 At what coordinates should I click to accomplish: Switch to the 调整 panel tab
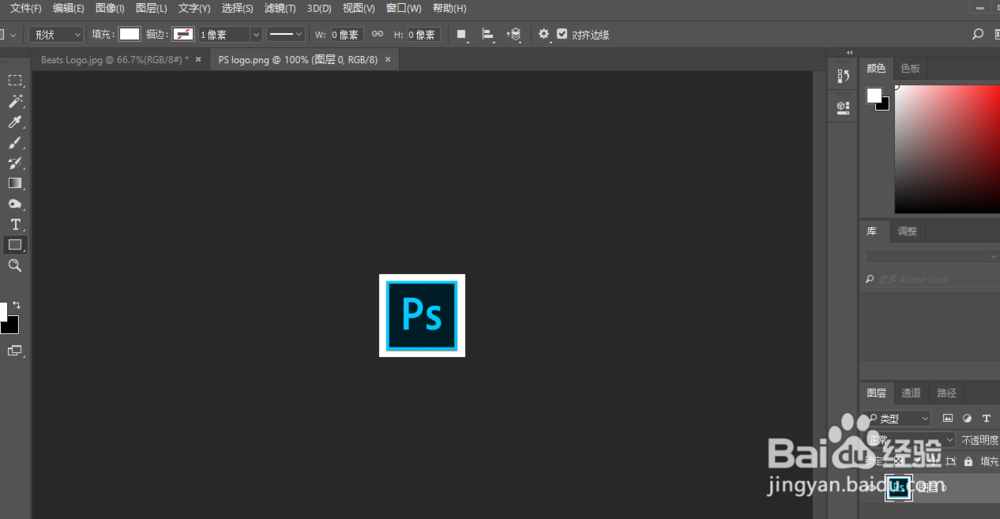tap(907, 231)
